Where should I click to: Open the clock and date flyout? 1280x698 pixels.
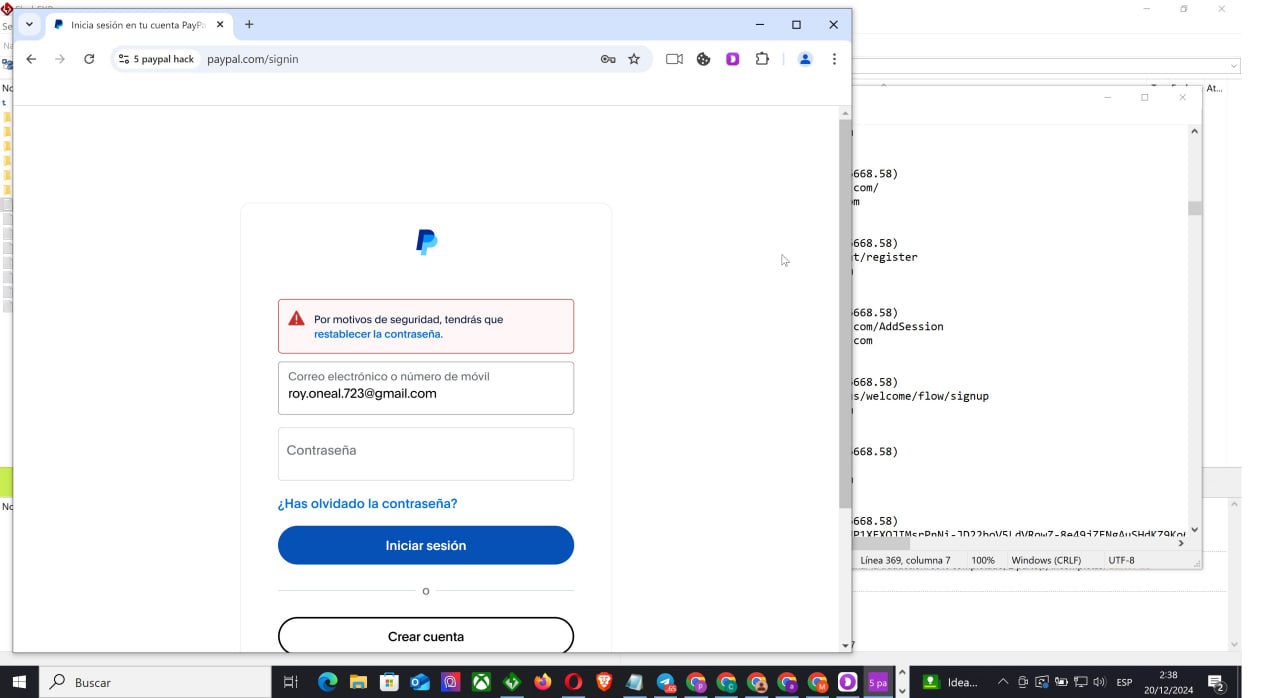[x=1168, y=682]
